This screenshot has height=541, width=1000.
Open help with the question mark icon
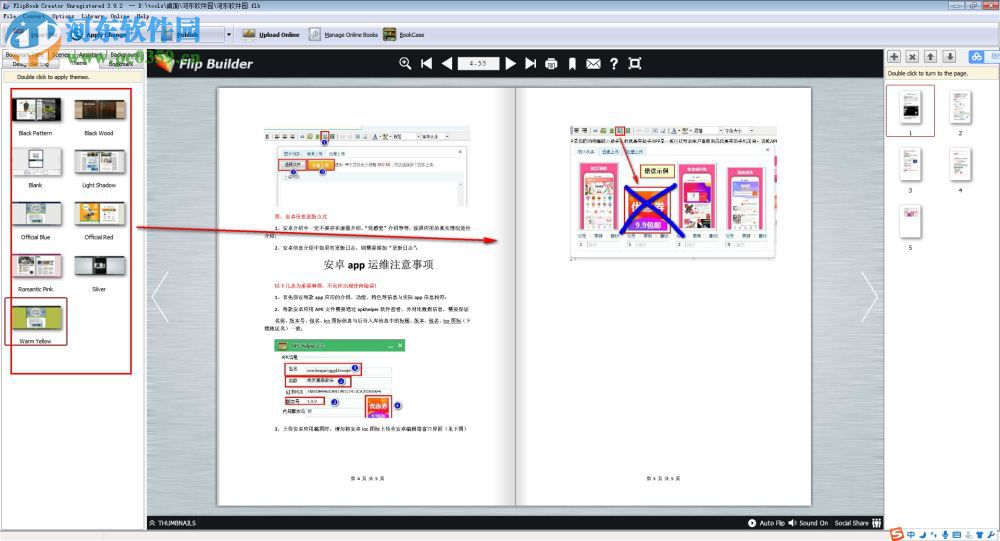click(x=614, y=64)
